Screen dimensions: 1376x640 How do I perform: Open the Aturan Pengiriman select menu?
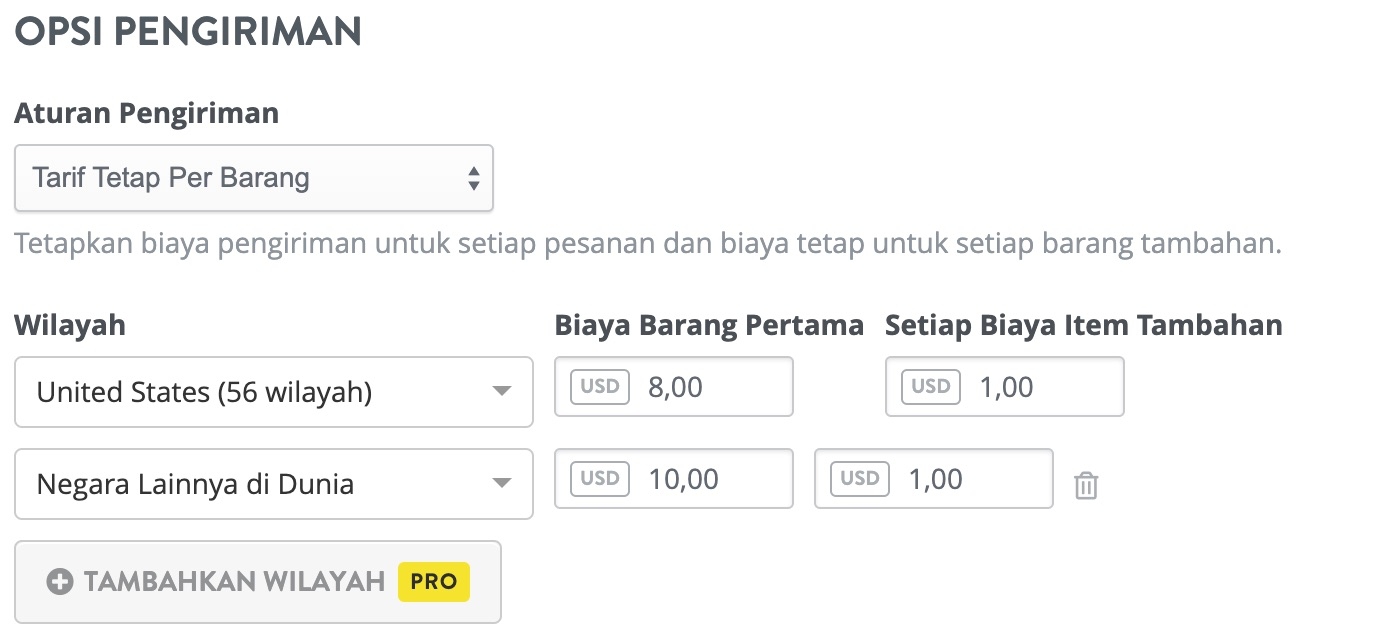(254, 178)
